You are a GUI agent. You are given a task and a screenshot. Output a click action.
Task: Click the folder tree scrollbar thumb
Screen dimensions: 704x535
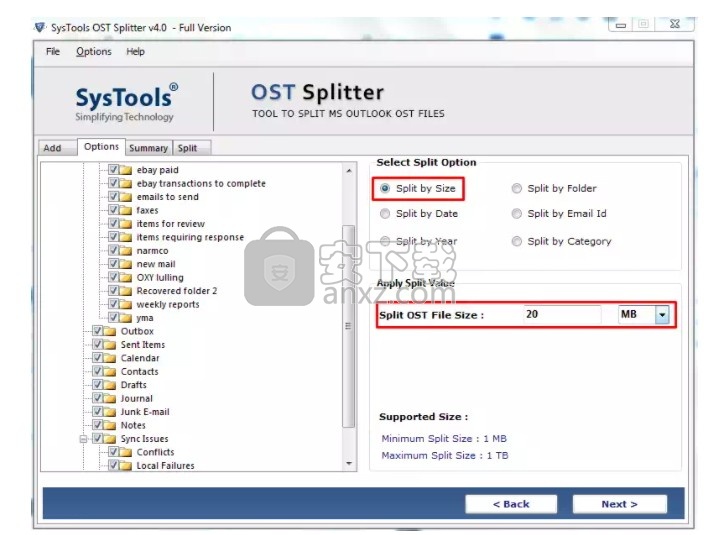click(x=348, y=326)
